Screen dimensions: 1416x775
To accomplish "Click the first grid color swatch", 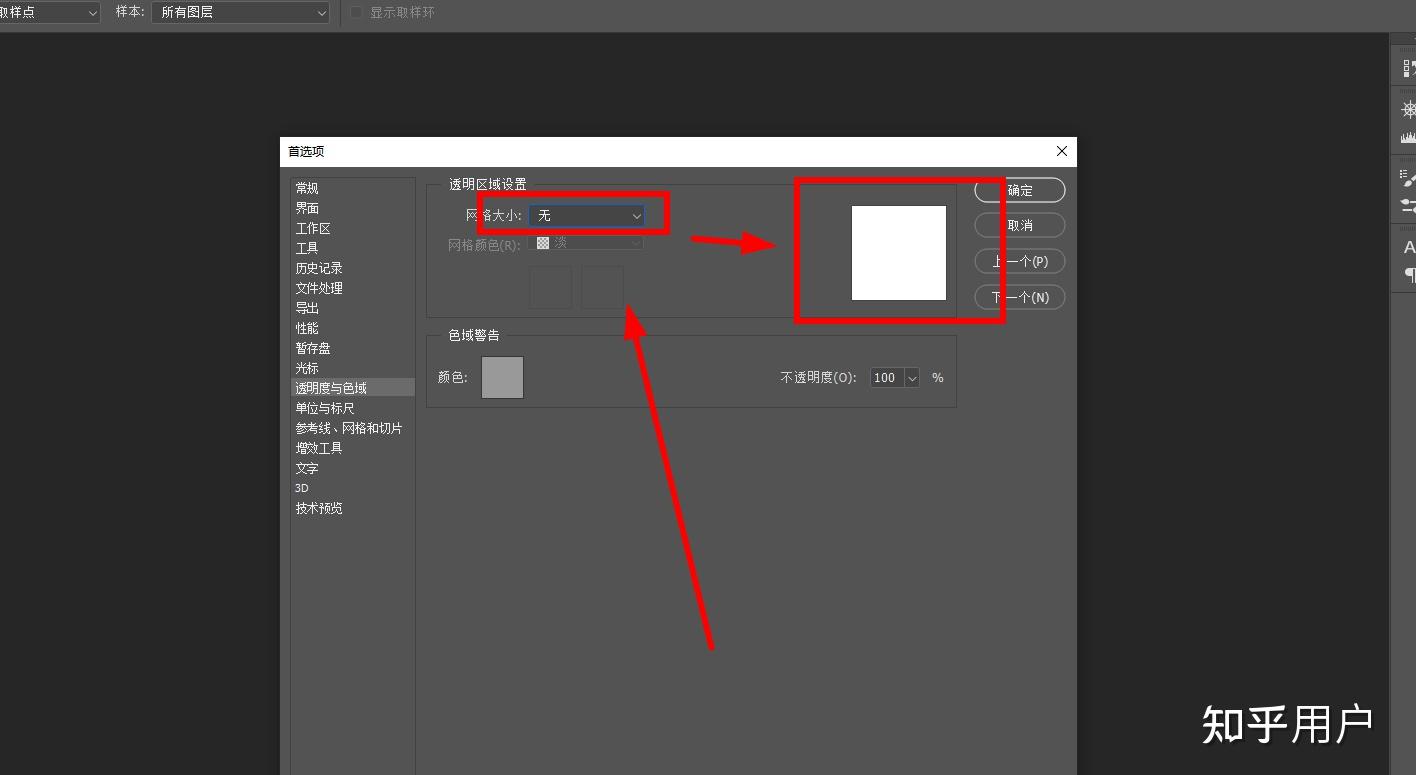I will [x=550, y=287].
